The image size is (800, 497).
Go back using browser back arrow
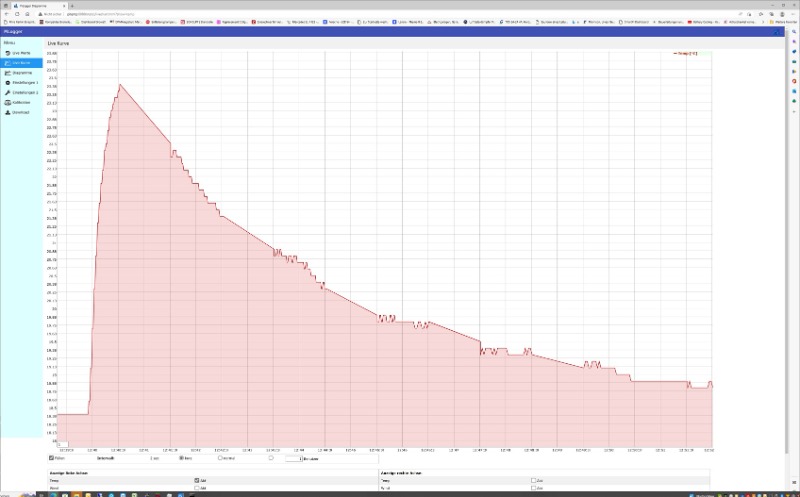tap(6, 13)
